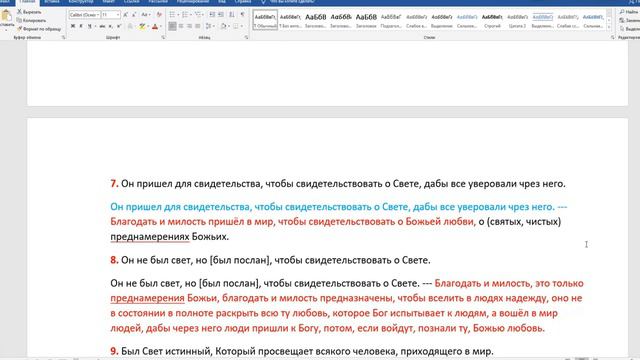Open Find (Найти) search tool
Viewport: 640px width, 360px height.
(x=629, y=12)
